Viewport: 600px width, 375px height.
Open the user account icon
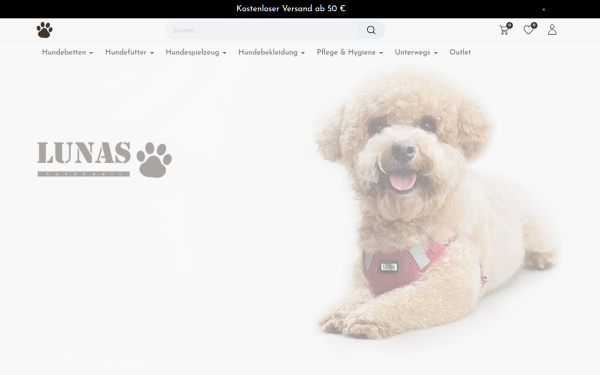click(x=552, y=30)
